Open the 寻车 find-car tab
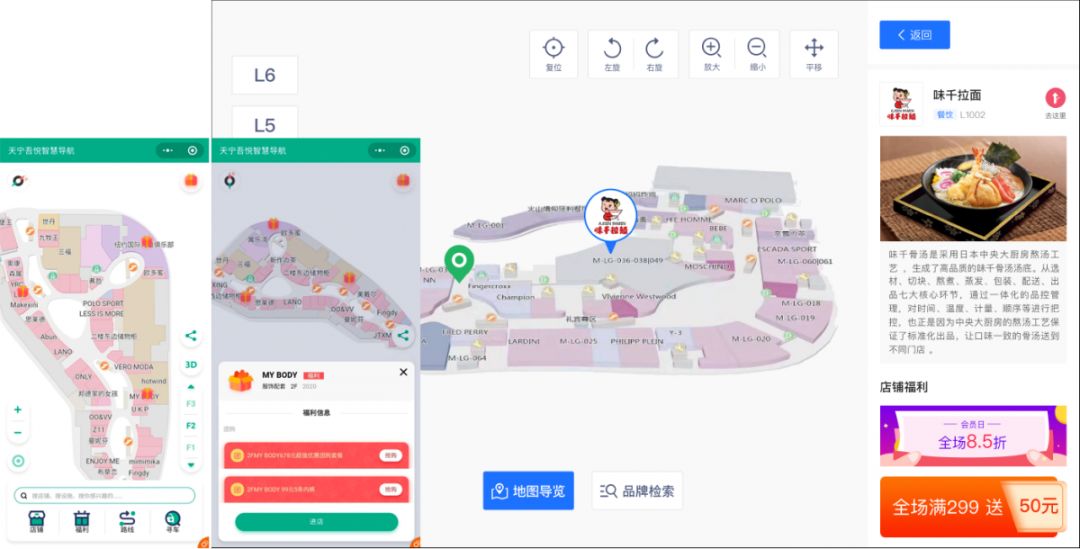Image resolution: width=1080 pixels, height=549 pixels. click(x=172, y=522)
